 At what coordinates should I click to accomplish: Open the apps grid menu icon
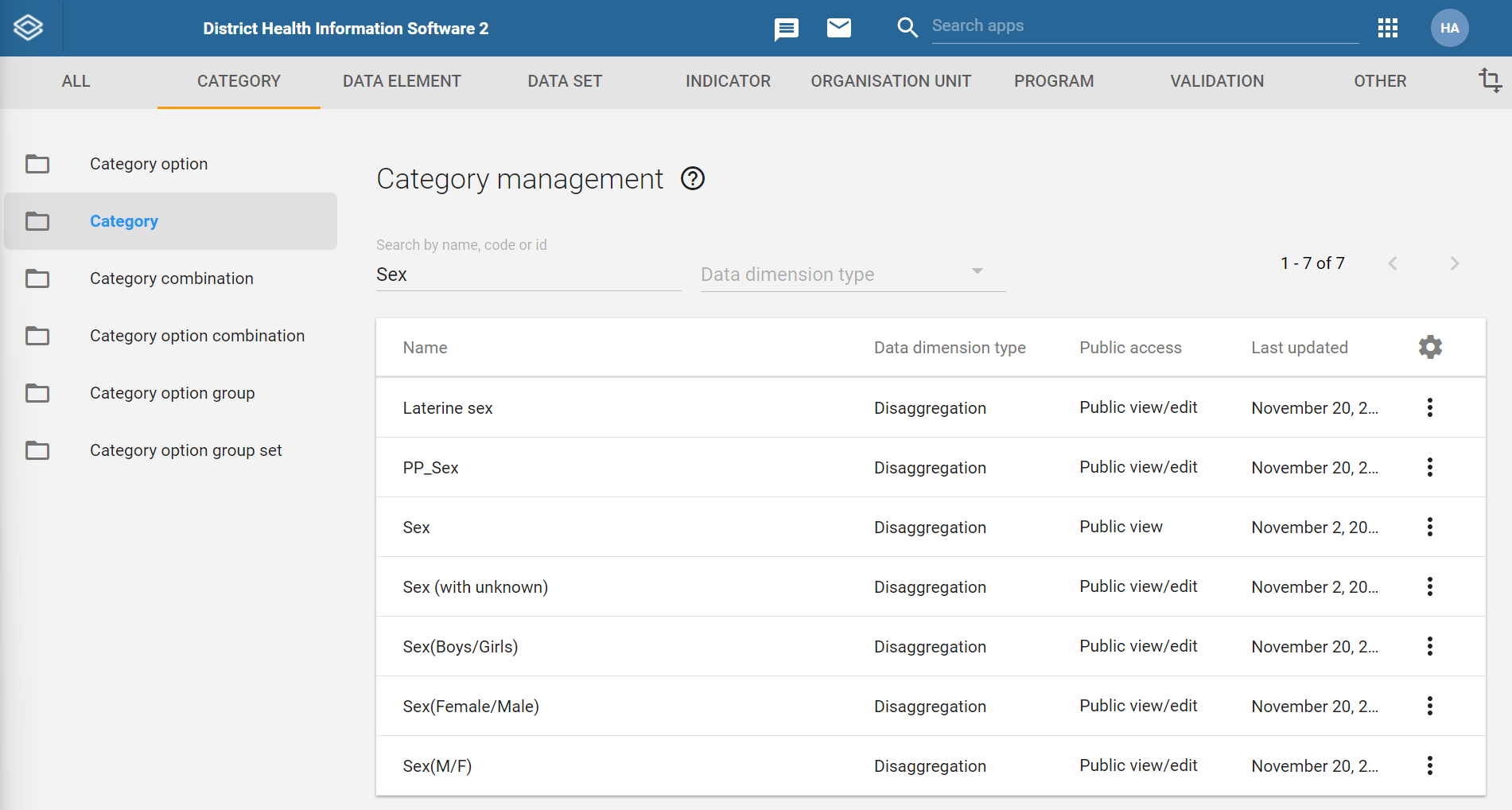tap(1387, 29)
